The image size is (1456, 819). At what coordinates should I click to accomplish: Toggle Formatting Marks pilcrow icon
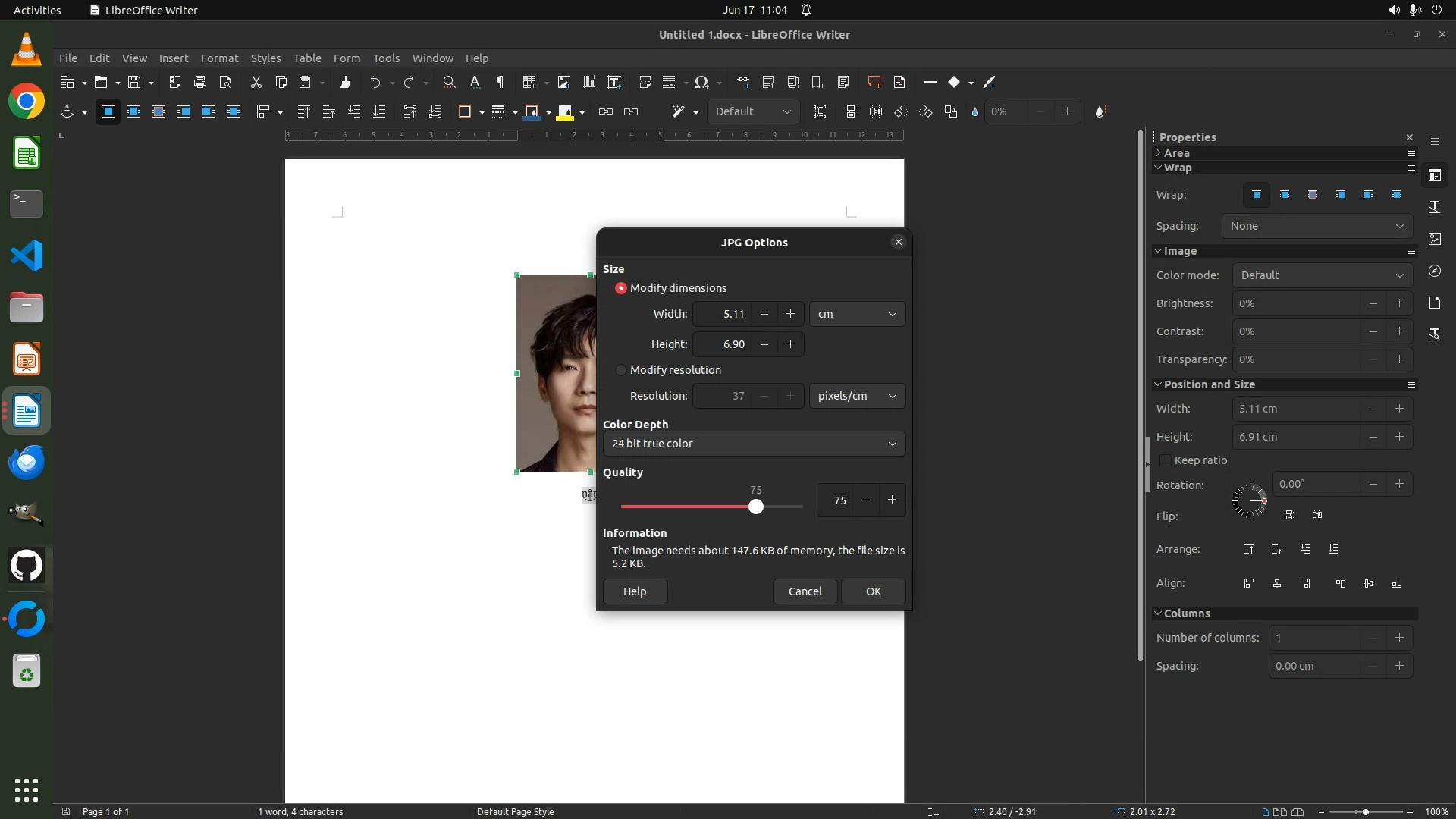pyautogui.click(x=500, y=82)
